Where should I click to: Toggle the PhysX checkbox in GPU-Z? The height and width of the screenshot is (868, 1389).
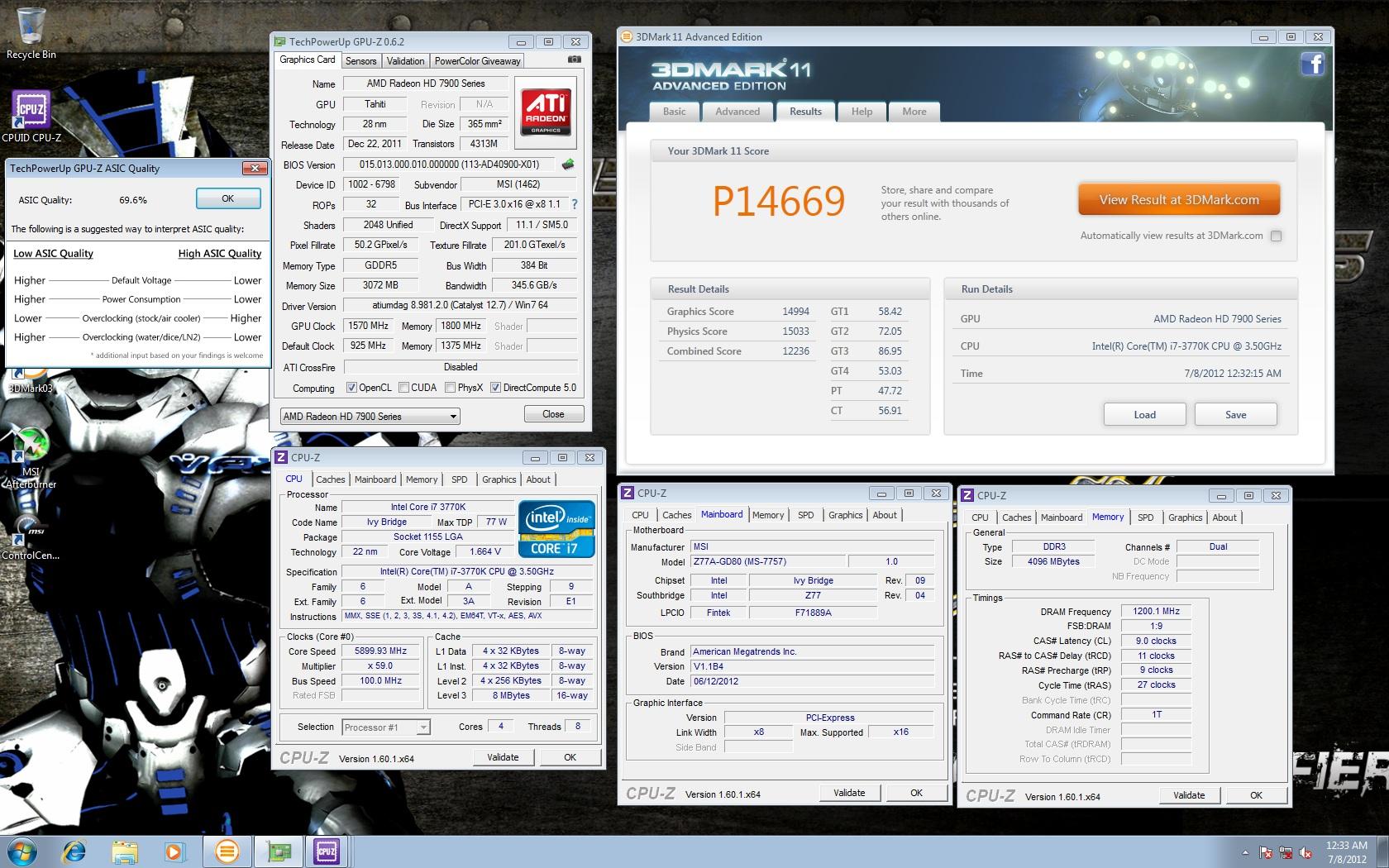click(450, 388)
